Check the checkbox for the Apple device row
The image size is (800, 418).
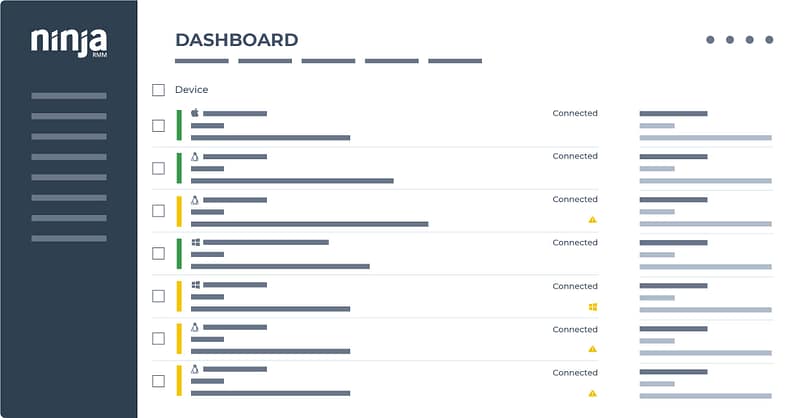[x=158, y=126]
